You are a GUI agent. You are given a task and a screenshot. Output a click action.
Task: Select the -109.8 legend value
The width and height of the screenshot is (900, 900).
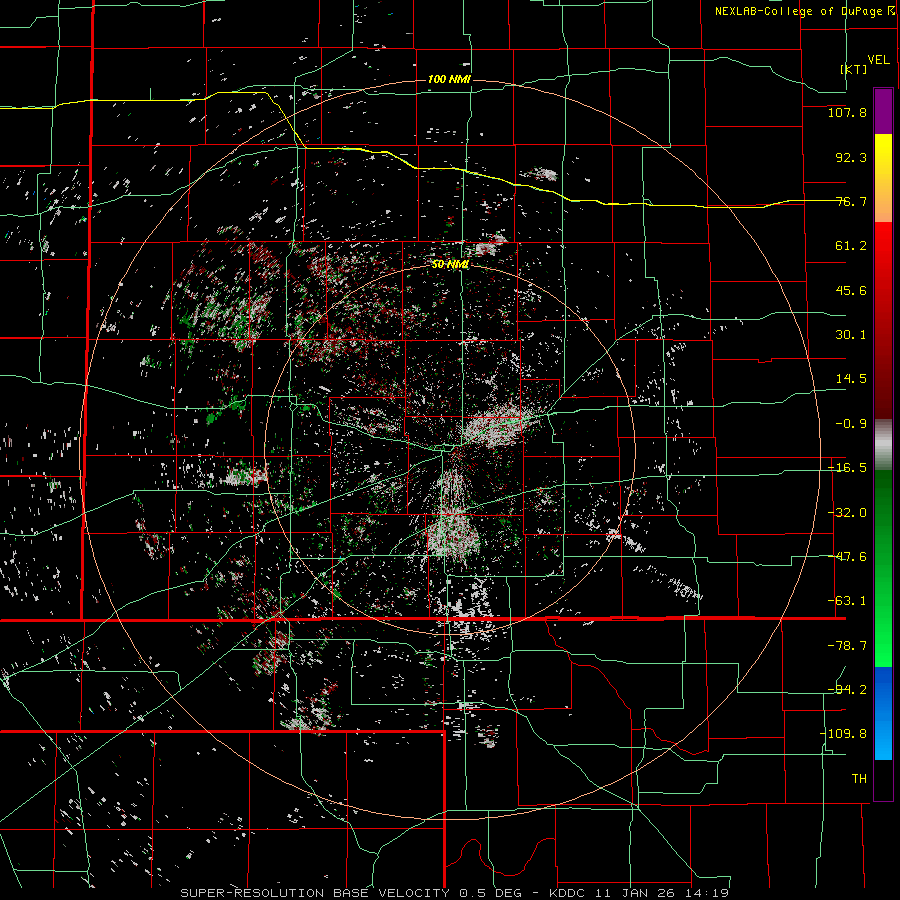point(843,734)
